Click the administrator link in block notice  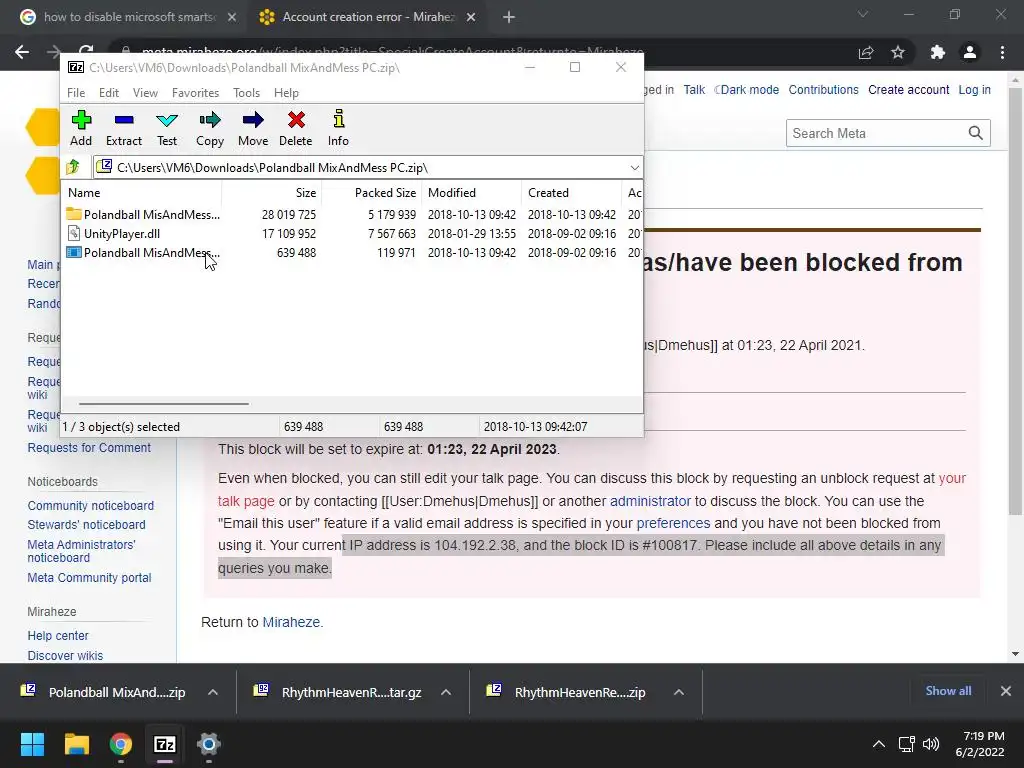pyautogui.click(x=650, y=501)
